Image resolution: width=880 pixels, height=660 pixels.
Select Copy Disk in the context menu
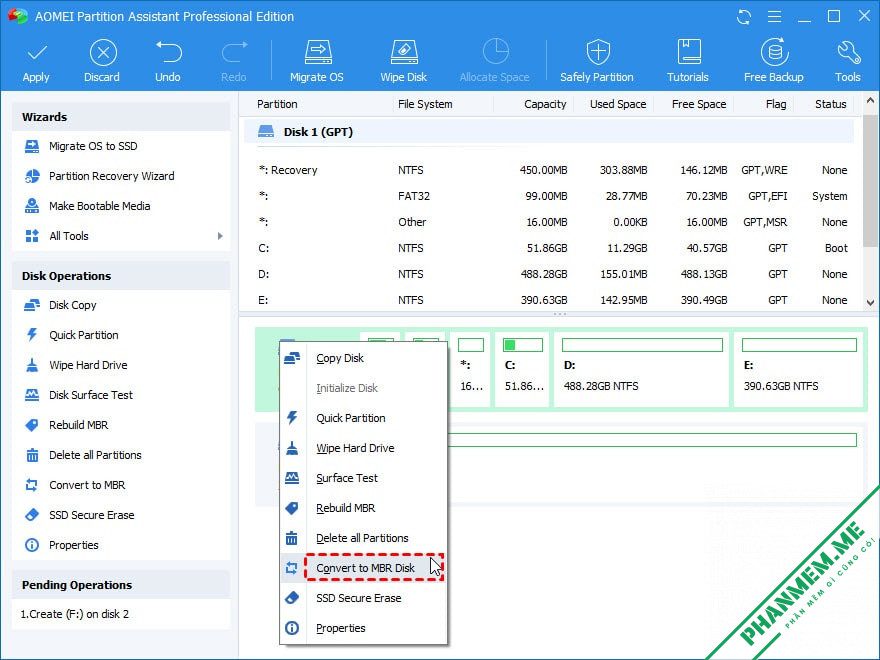click(x=363, y=358)
